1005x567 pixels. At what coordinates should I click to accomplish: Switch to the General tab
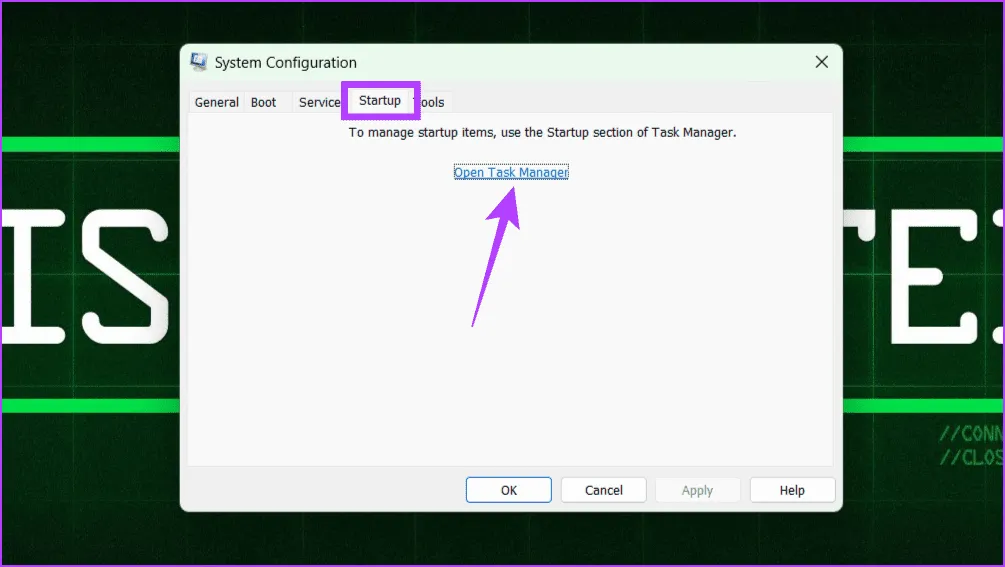click(216, 102)
